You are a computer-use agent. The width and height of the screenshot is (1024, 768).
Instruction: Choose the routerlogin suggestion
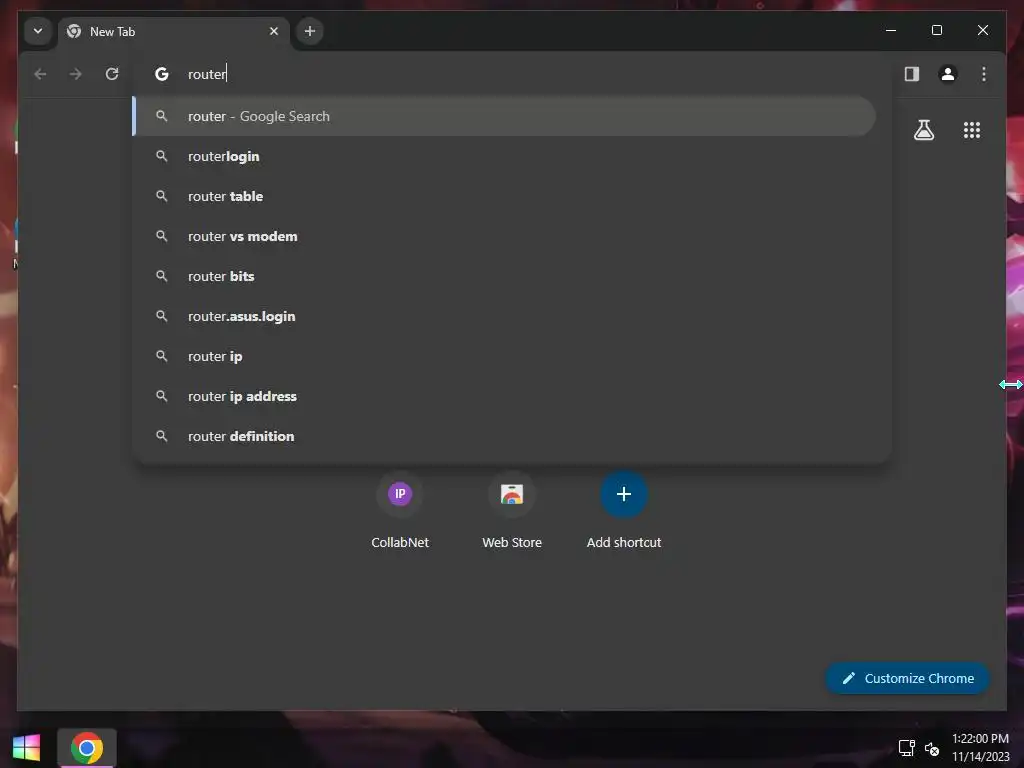coord(504,156)
